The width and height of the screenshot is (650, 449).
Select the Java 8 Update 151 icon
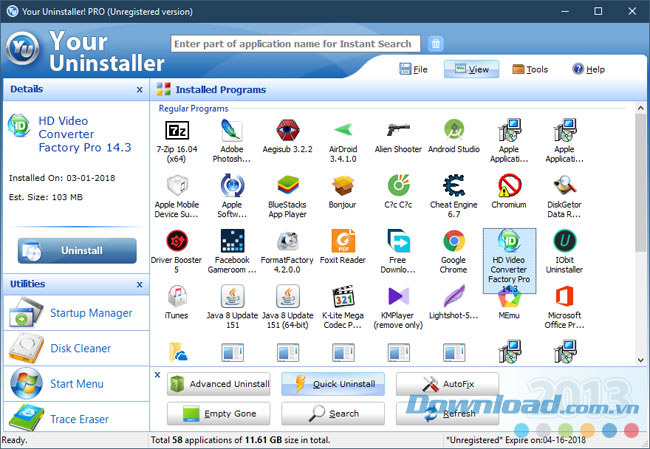pos(232,296)
